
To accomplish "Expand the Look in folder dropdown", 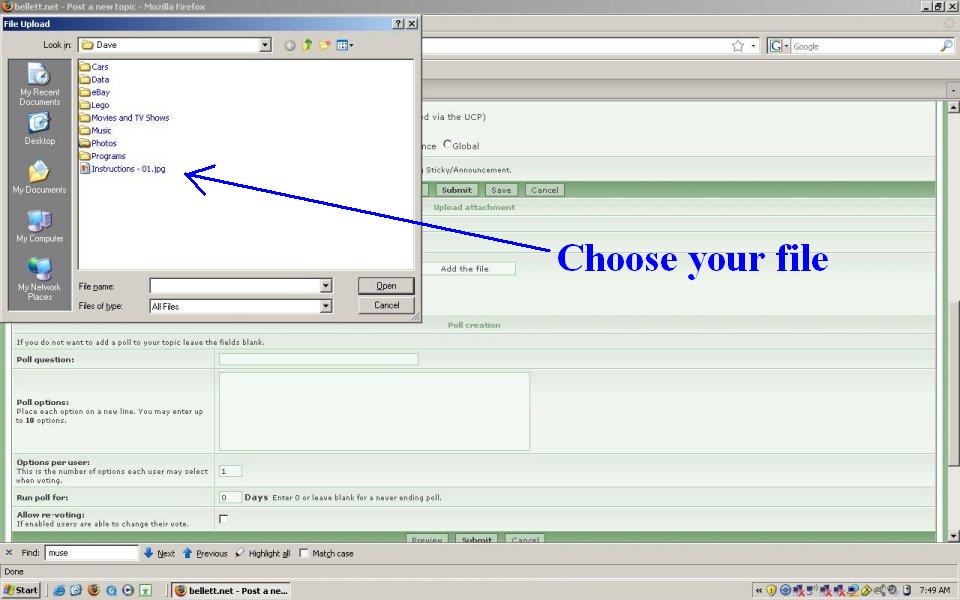I will click(x=265, y=45).
